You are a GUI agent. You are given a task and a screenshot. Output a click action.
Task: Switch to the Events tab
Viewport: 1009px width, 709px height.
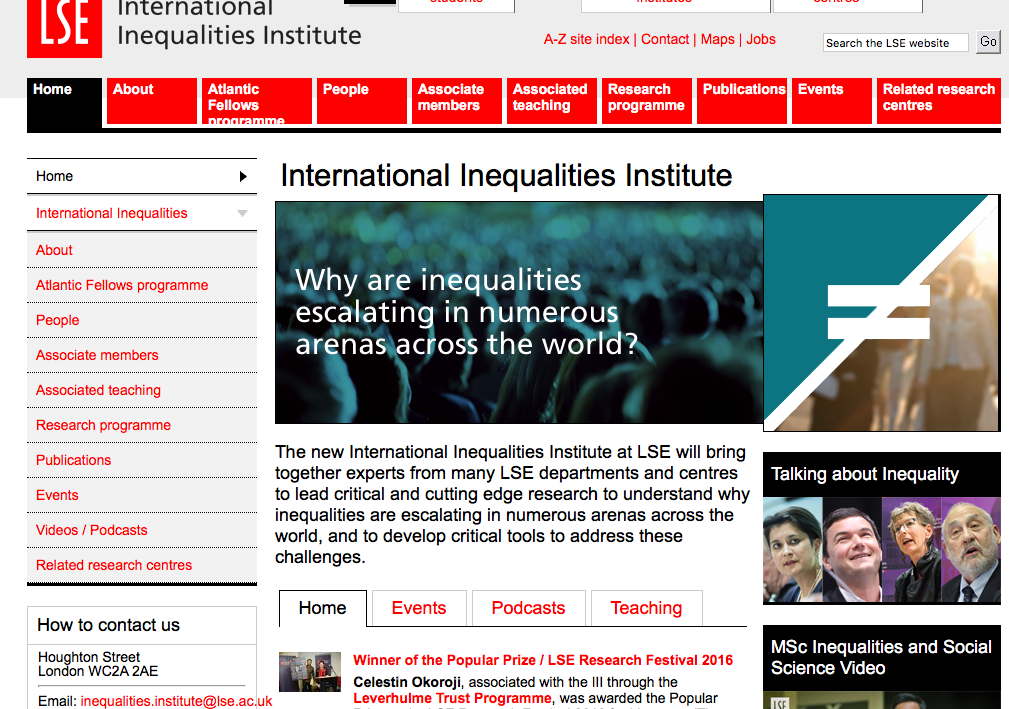point(418,608)
